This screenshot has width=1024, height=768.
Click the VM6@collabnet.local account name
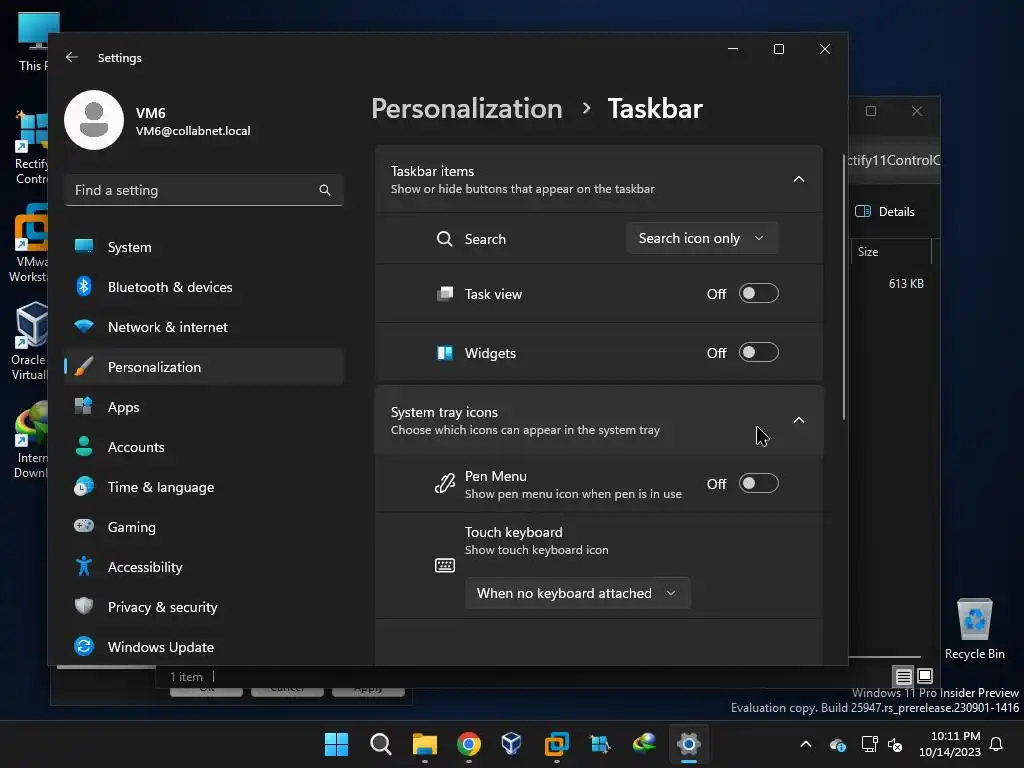click(193, 131)
